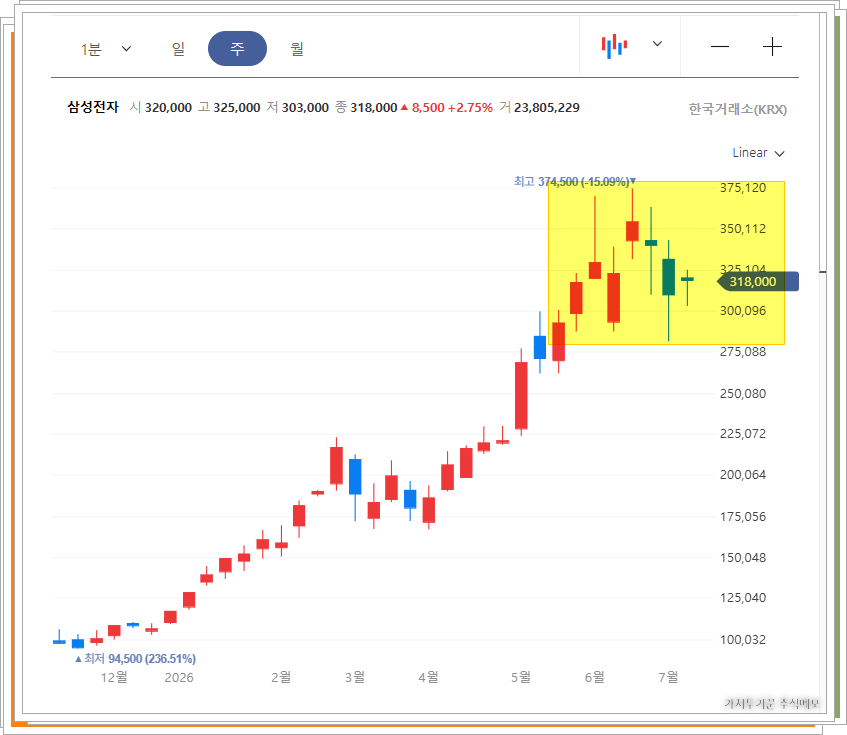Viewport: 847px width, 735px height.
Task: Open the 1분 interval dropdown
Action: pyautogui.click(x=105, y=49)
